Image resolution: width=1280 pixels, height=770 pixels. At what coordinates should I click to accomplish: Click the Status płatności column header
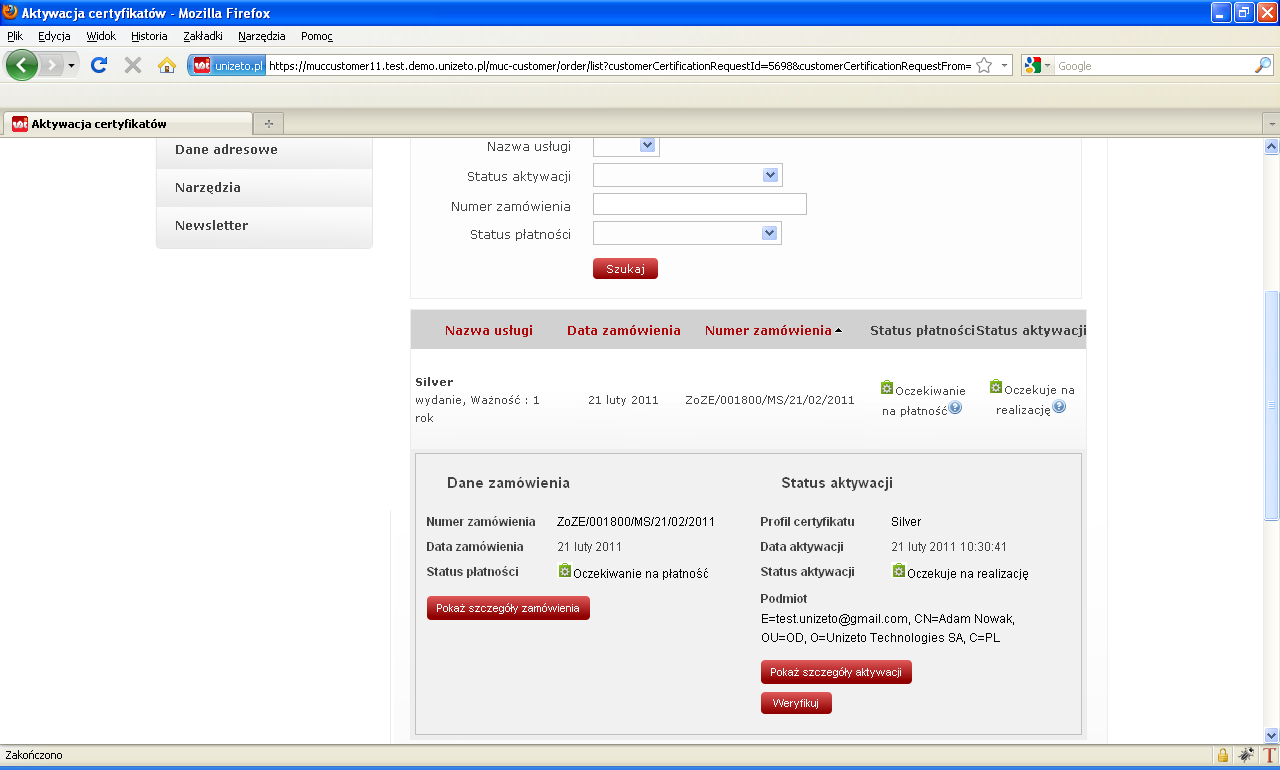pyautogui.click(x=922, y=330)
